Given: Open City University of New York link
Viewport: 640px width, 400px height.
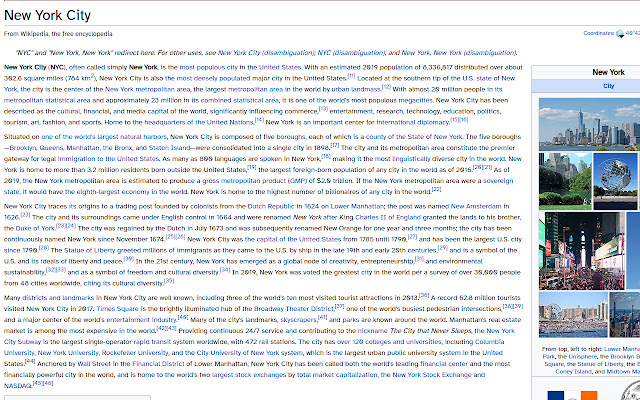Looking at the screenshot, I should point(238,353).
